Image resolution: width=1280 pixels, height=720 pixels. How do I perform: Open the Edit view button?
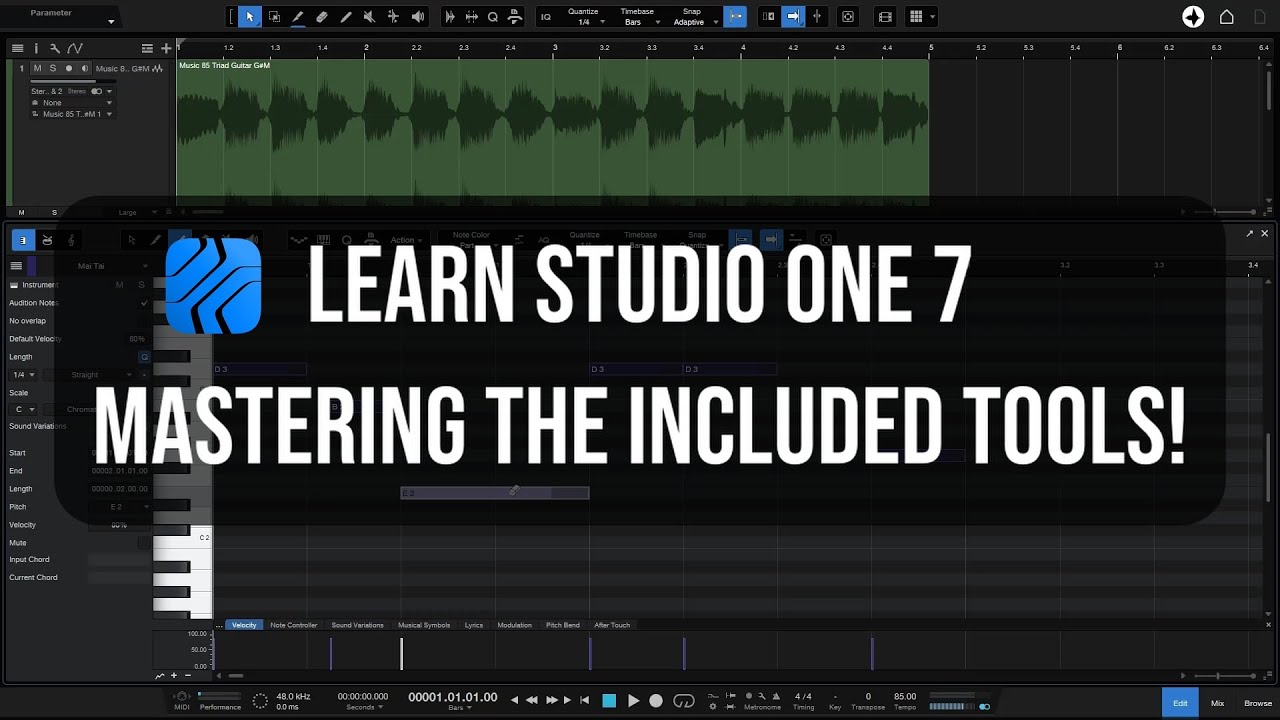coord(1180,703)
